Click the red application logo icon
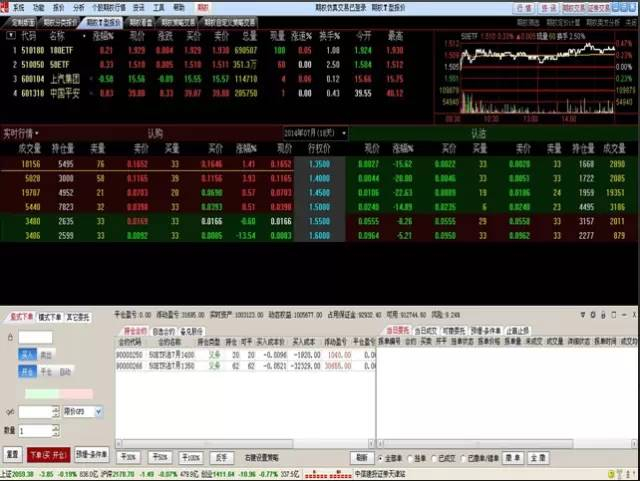 [4, 6]
